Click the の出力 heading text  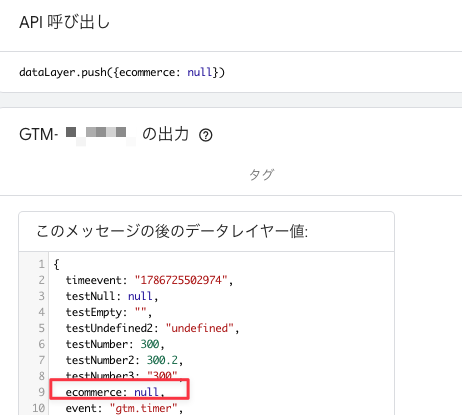pos(166,134)
